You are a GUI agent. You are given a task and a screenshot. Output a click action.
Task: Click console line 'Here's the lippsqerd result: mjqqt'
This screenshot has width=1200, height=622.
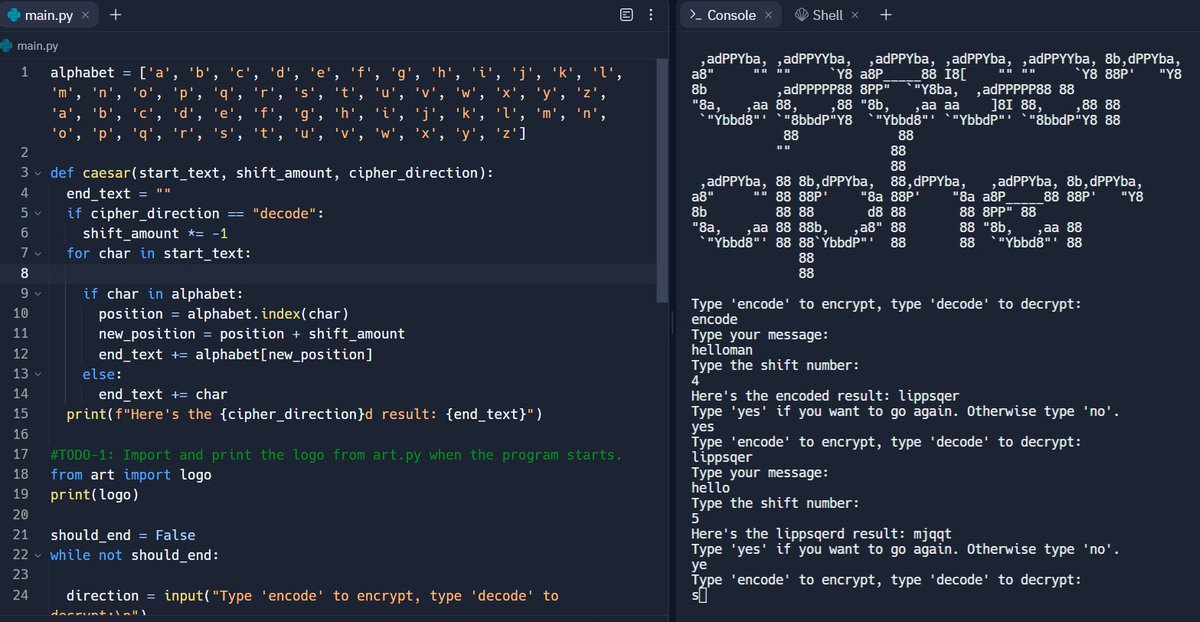(821, 534)
